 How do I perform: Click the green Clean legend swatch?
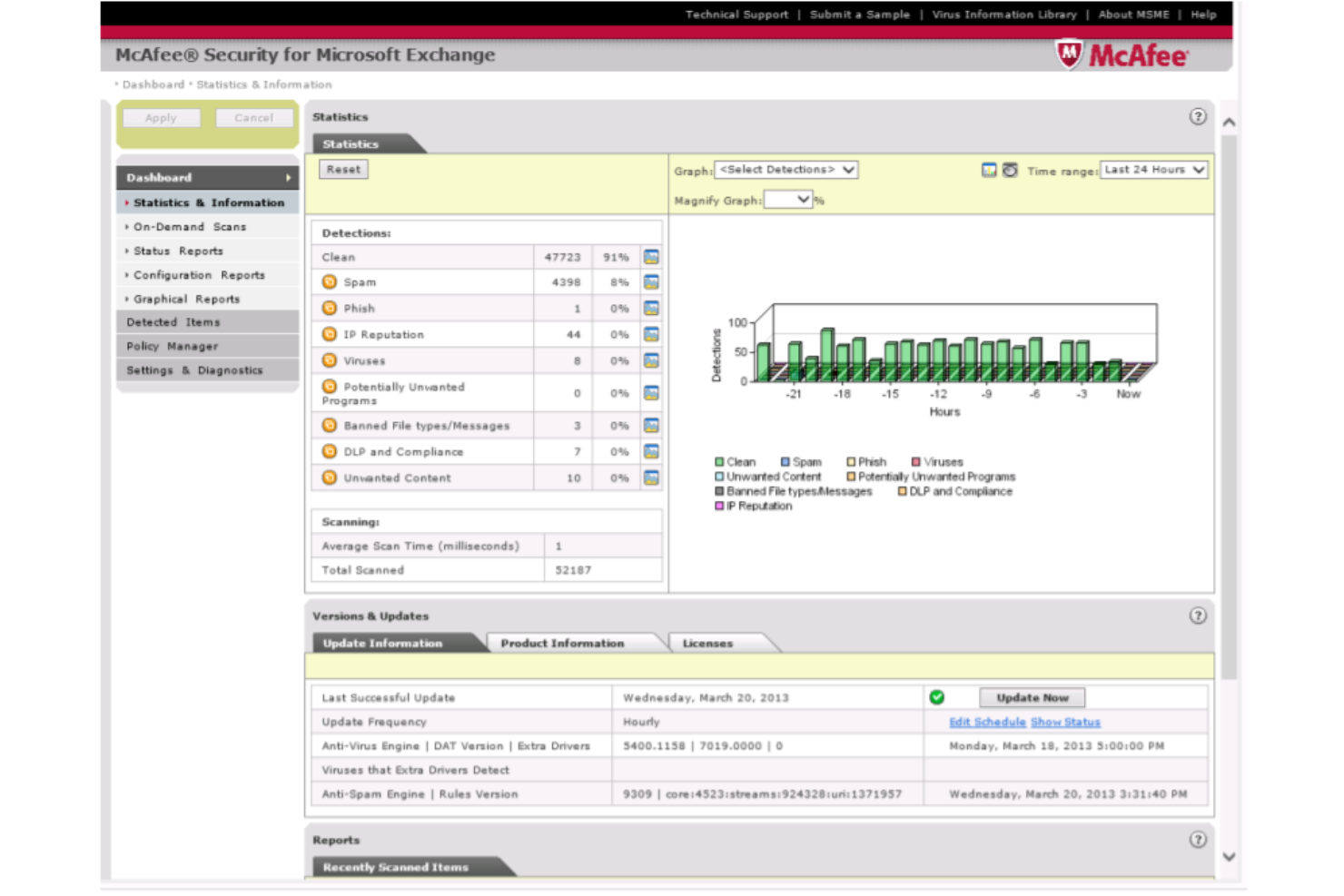tap(719, 462)
